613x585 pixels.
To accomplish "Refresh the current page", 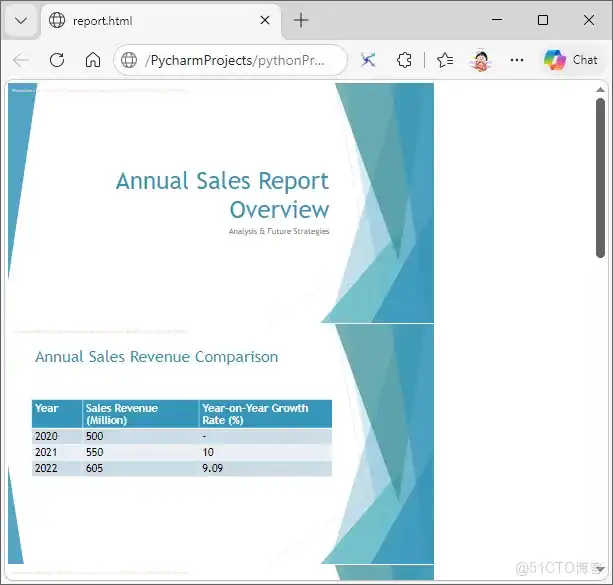I will click(x=57, y=60).
